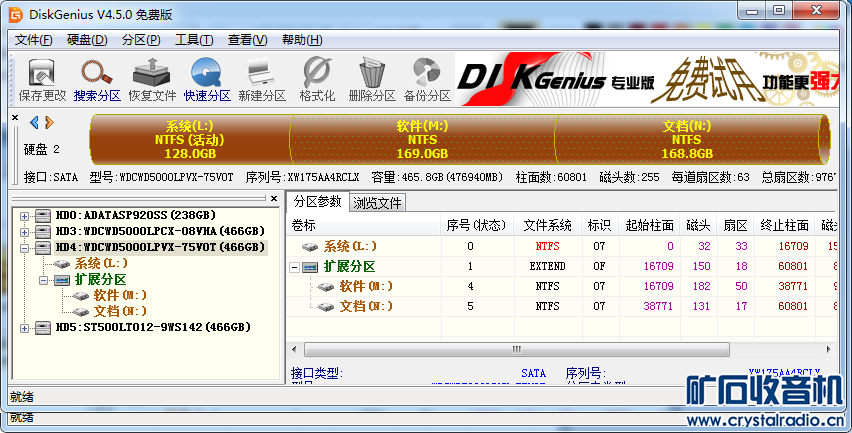The height and width of the screenshot is (433, 852).
Task: Click the 起始柱面 column header
Action: coord(649,224)
